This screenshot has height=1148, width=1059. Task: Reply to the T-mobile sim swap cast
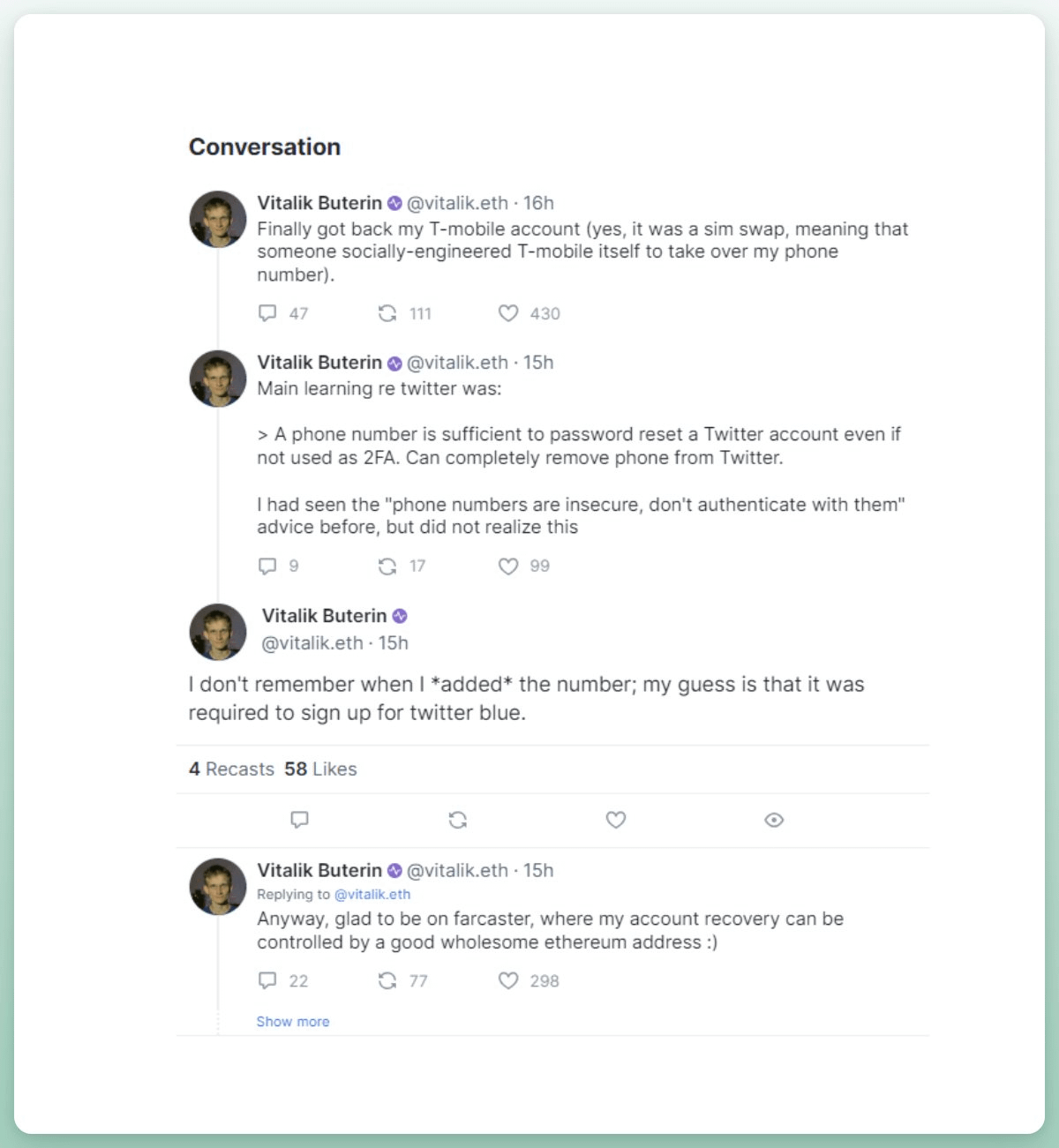[267, 313]
